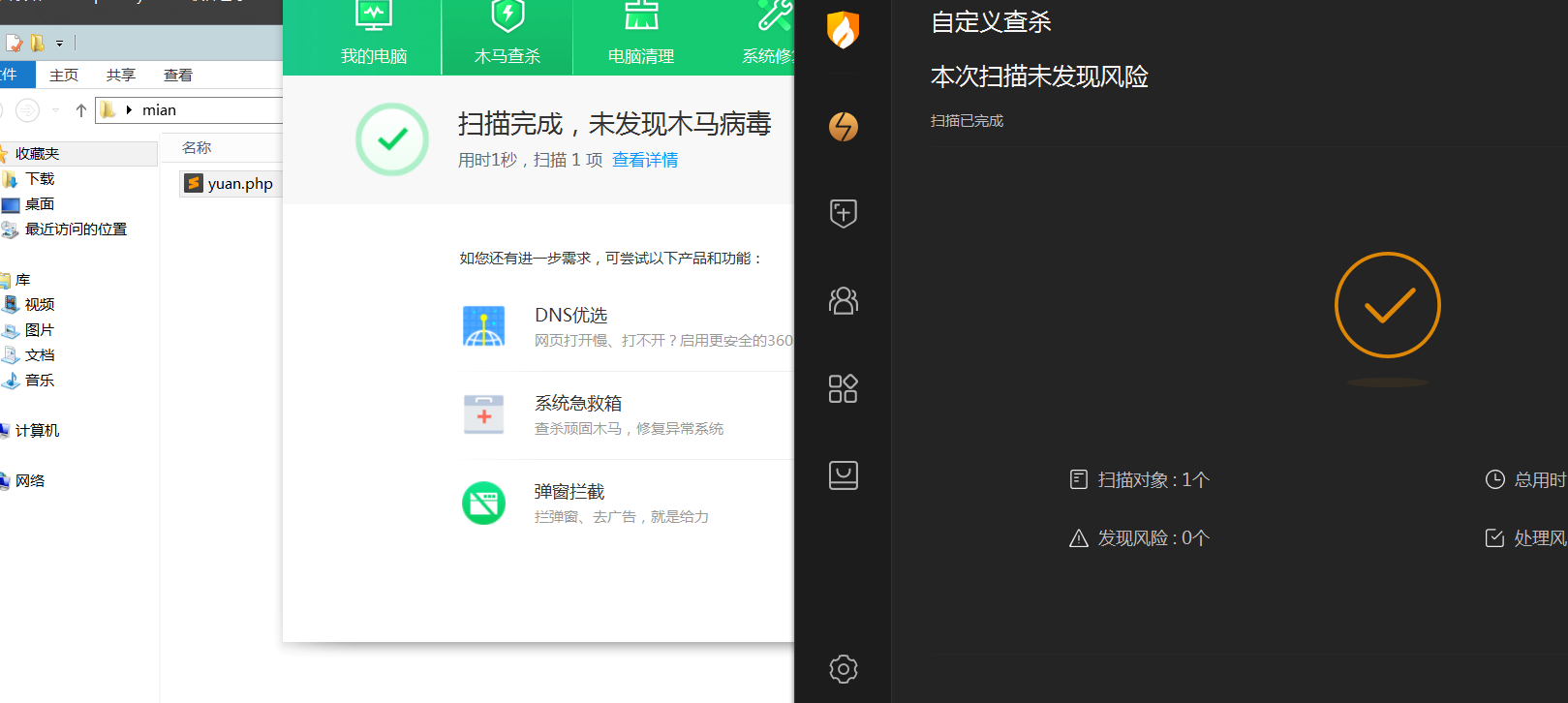Open tools grid icon in Huorong sidebar

pyautogui.click(x=844, y=388)
